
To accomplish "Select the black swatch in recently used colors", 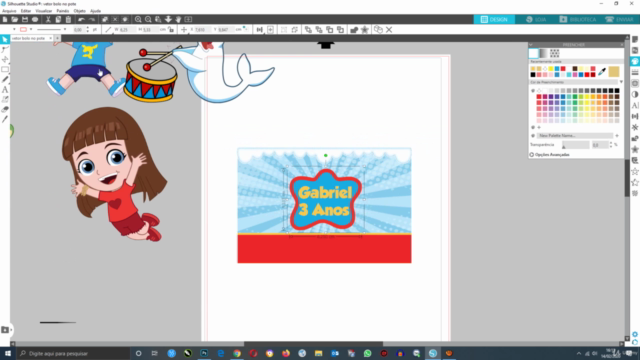I will point(533,75).
